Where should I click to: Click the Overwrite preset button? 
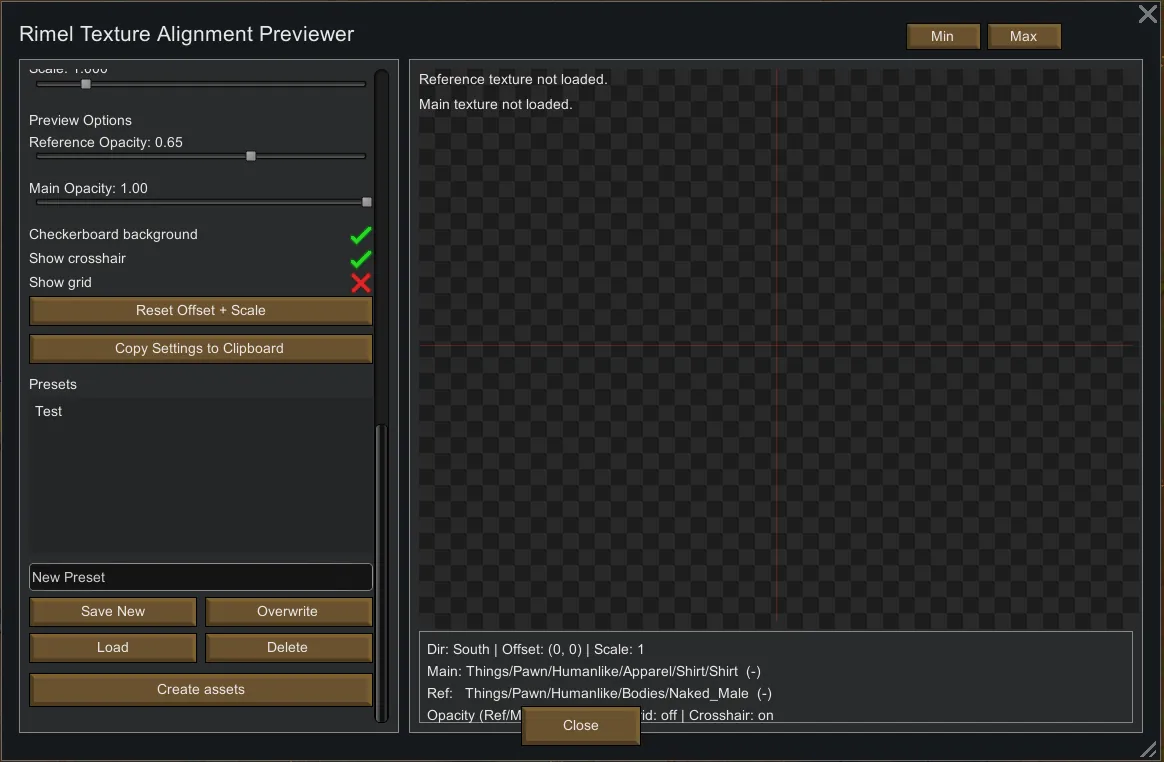coord(288,612)
